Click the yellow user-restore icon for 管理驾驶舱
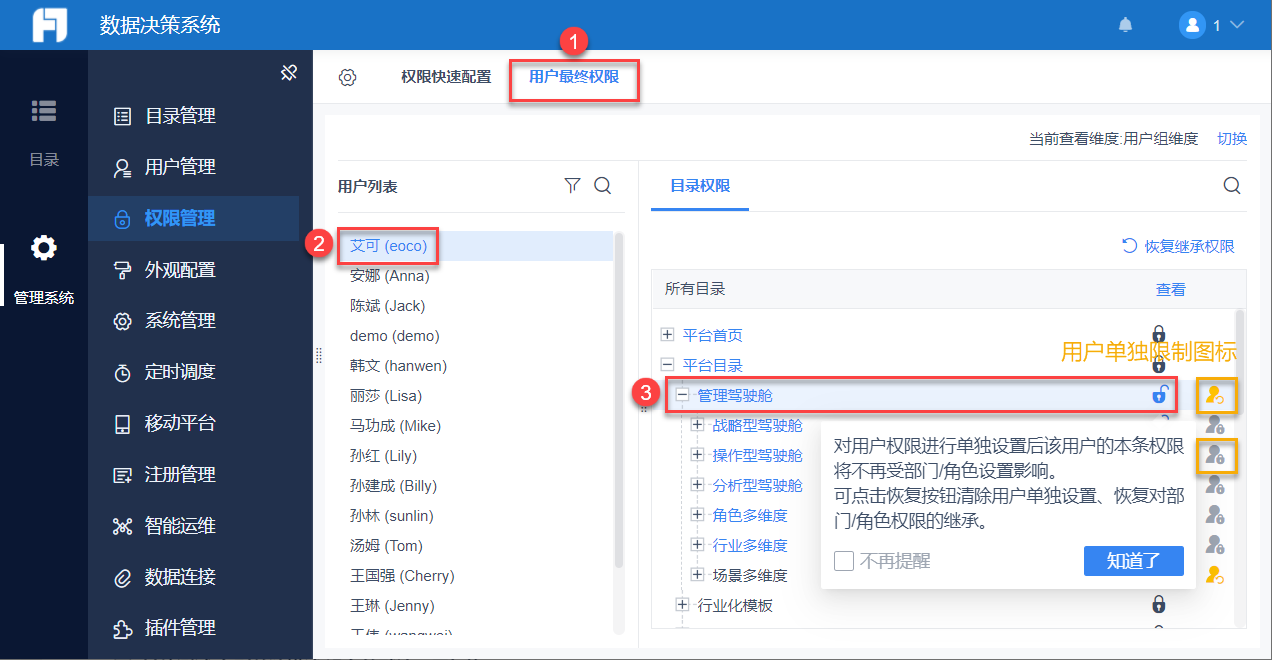This screenshot has width=1272, height=660. pos(1215,396)
